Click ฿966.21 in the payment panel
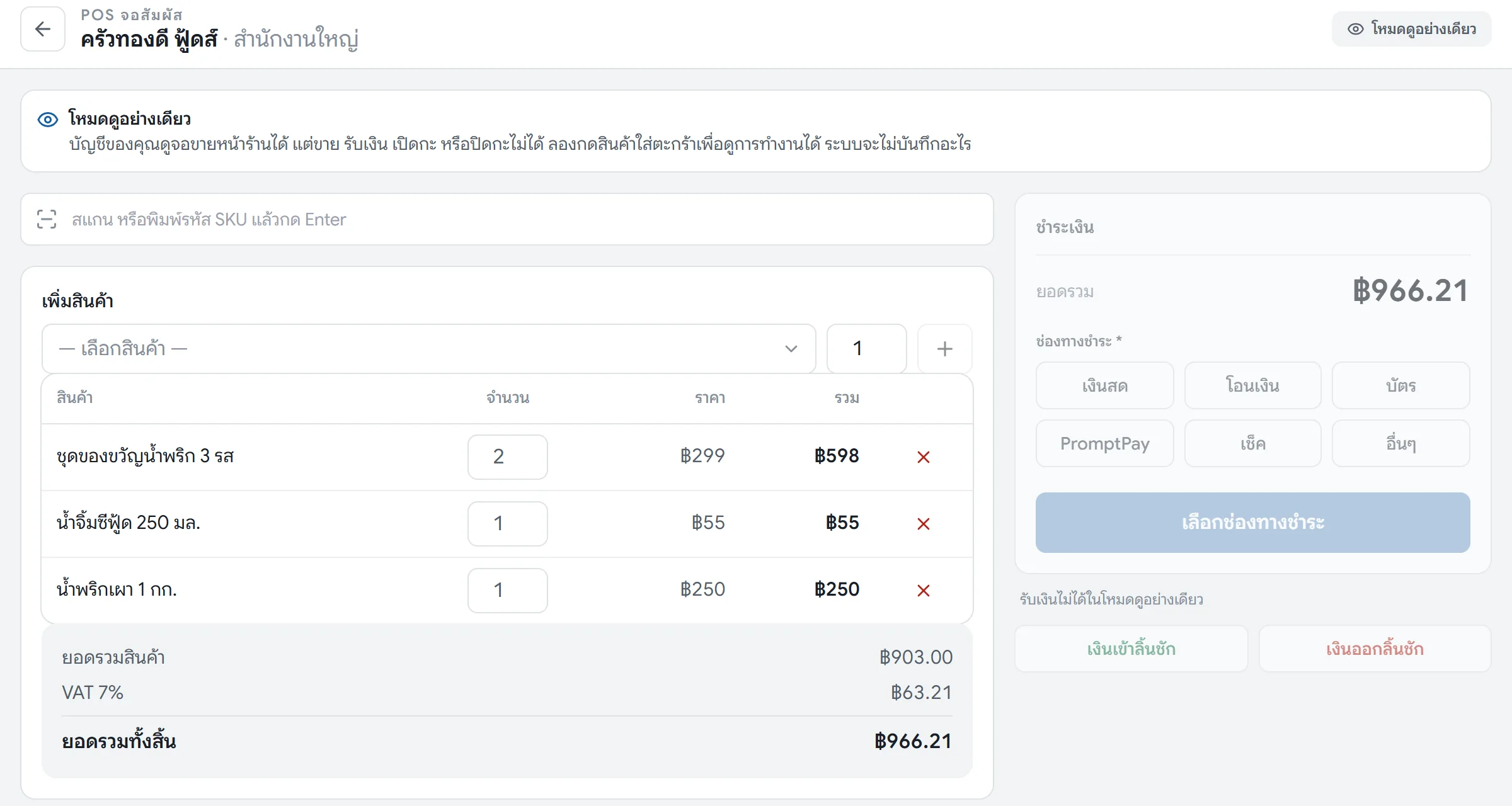This screenshot has width=1512, height=806. (1411, 291)
